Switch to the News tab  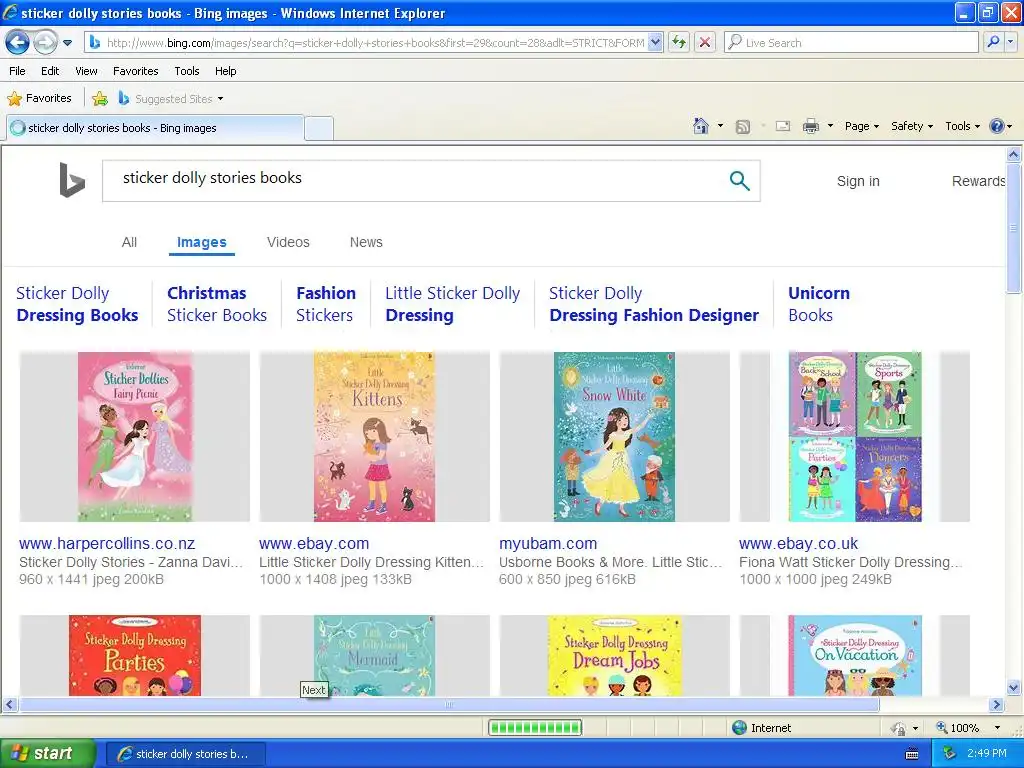click(x=366, y=242)
